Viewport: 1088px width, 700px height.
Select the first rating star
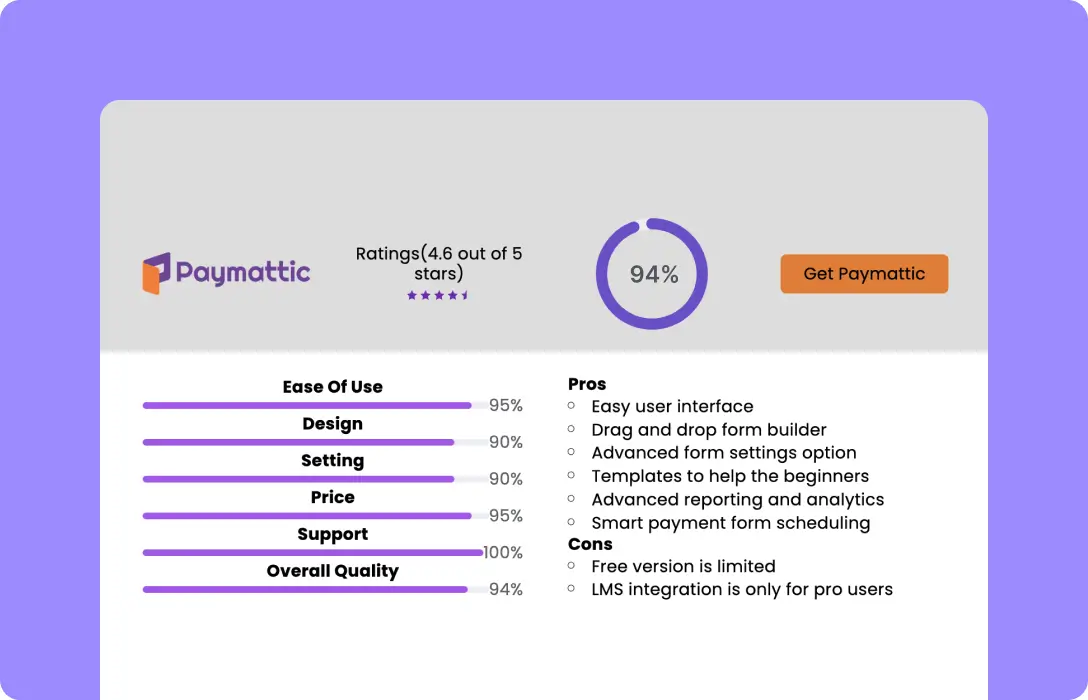(x=412, y=294)
